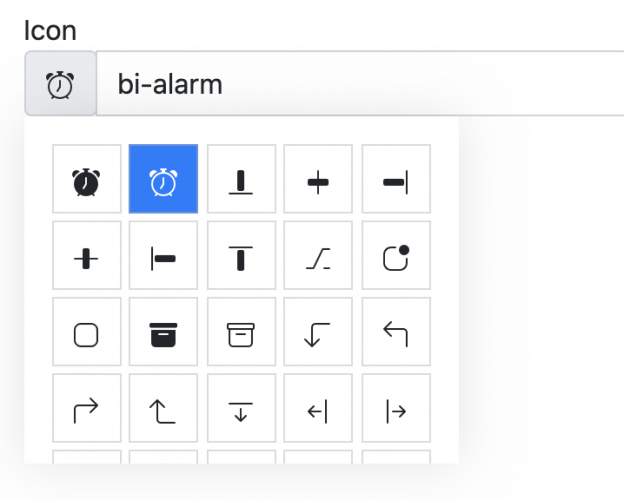Choose the outline archive box icon

241,332
